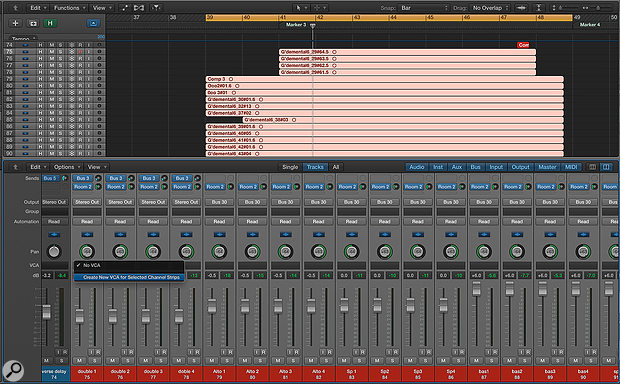
Task: Open the Drag No Overlap dropdown
Action: pos(490,8)
